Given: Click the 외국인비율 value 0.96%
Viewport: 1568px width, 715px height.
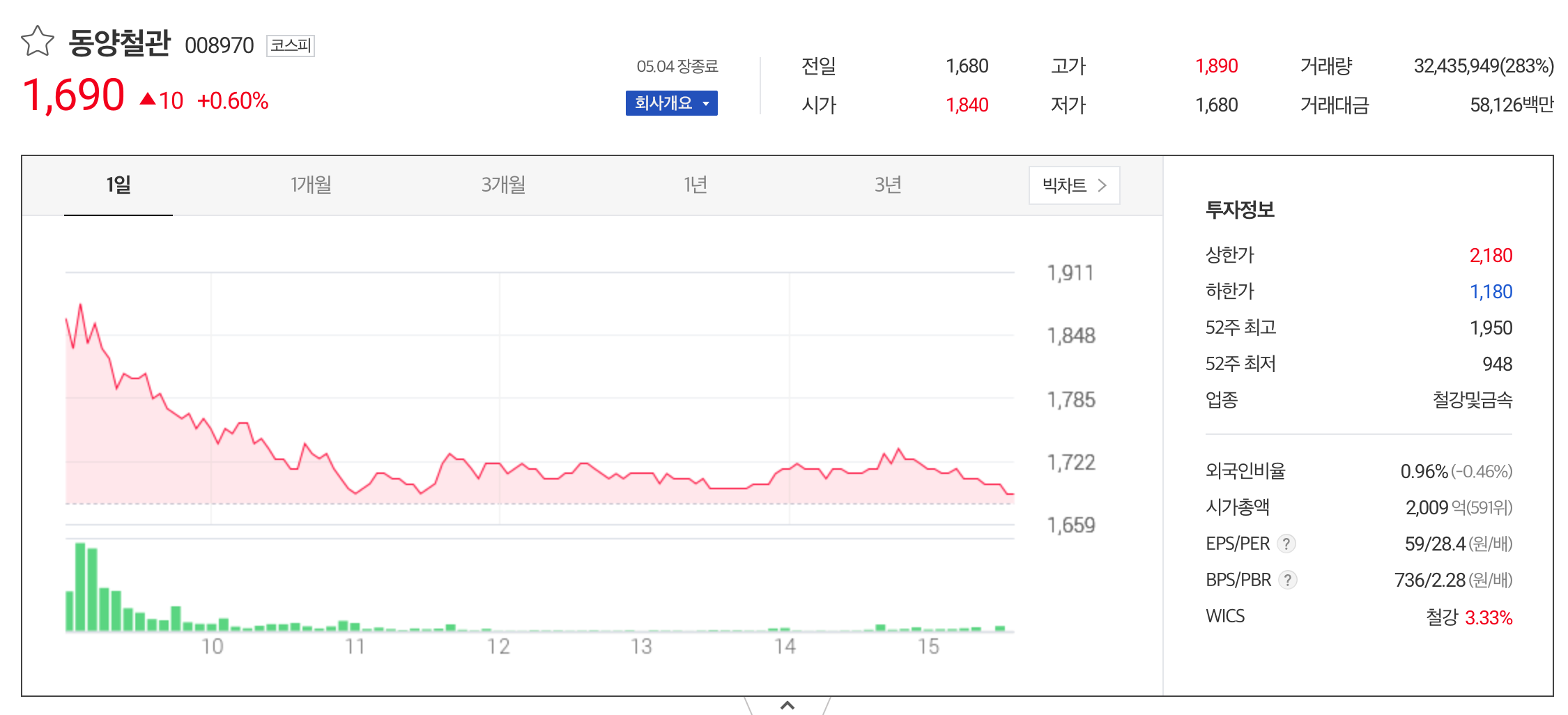Looking at the screenshot, I should tap(1424, 472).
